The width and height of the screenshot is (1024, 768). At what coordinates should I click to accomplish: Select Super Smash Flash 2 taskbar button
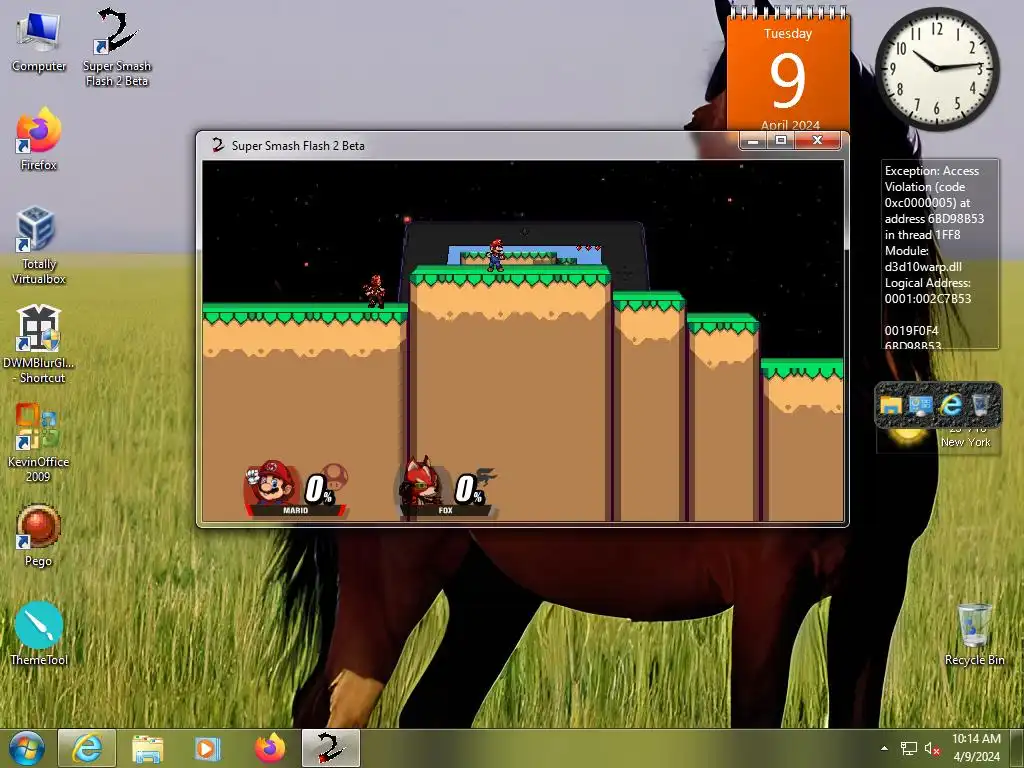click(330, 748)
